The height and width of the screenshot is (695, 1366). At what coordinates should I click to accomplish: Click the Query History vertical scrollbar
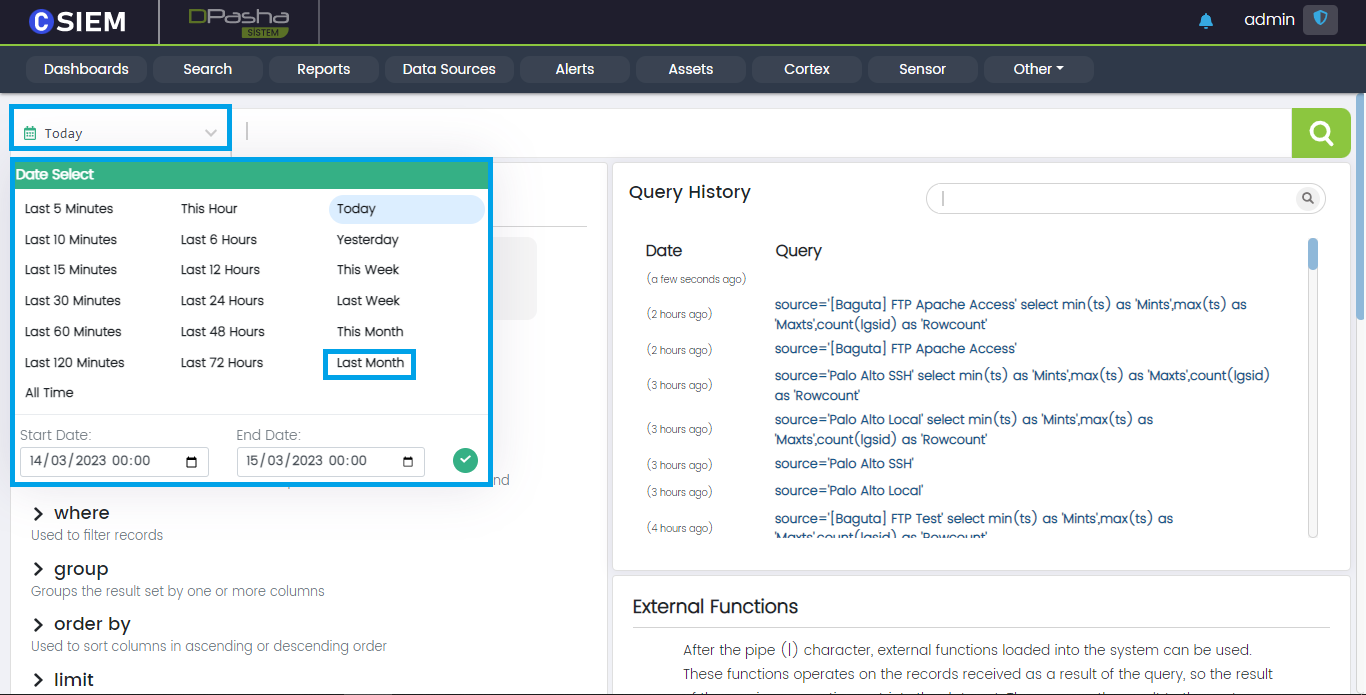[x=1312, y=255]
